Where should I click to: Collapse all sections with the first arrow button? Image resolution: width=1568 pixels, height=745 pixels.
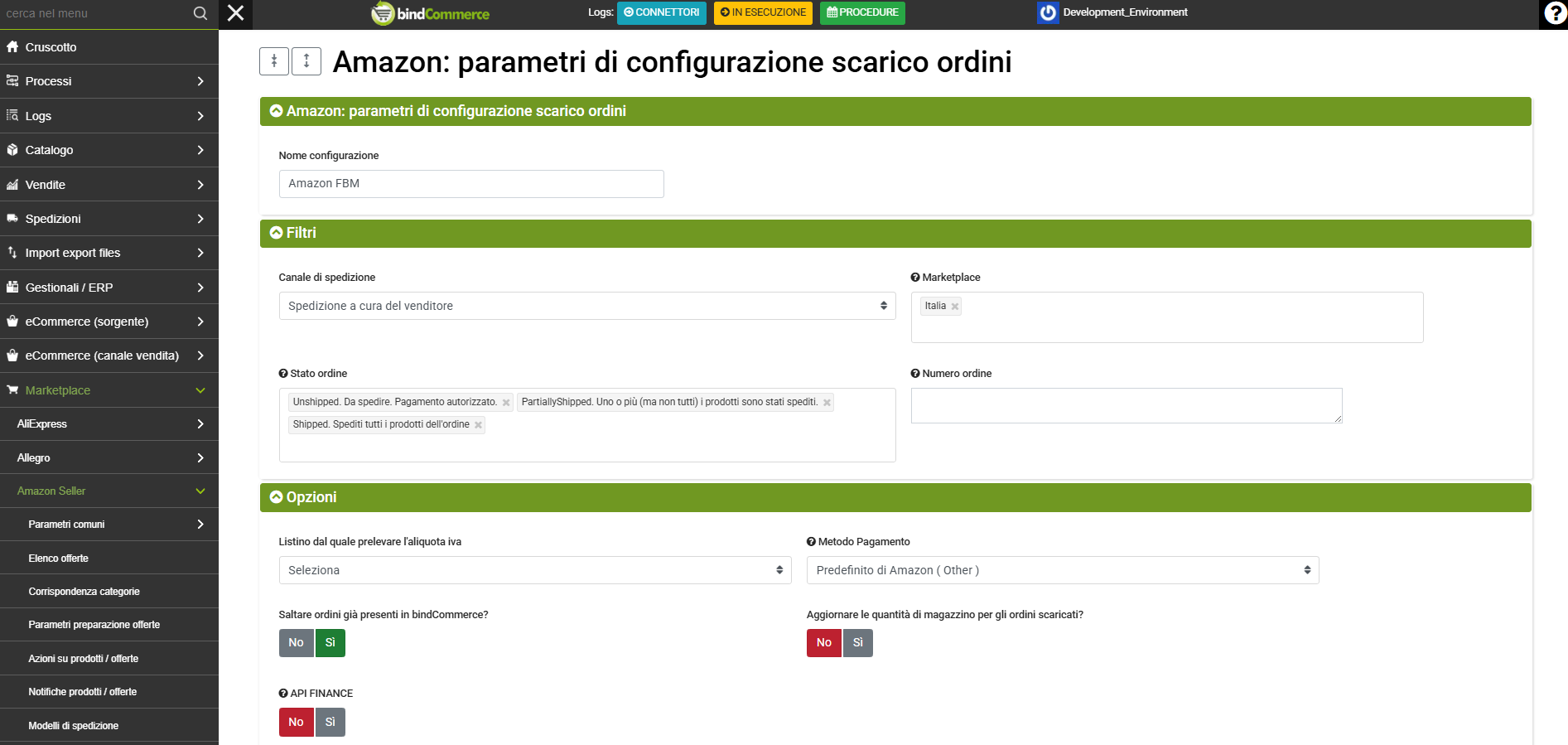pos(274,61)
